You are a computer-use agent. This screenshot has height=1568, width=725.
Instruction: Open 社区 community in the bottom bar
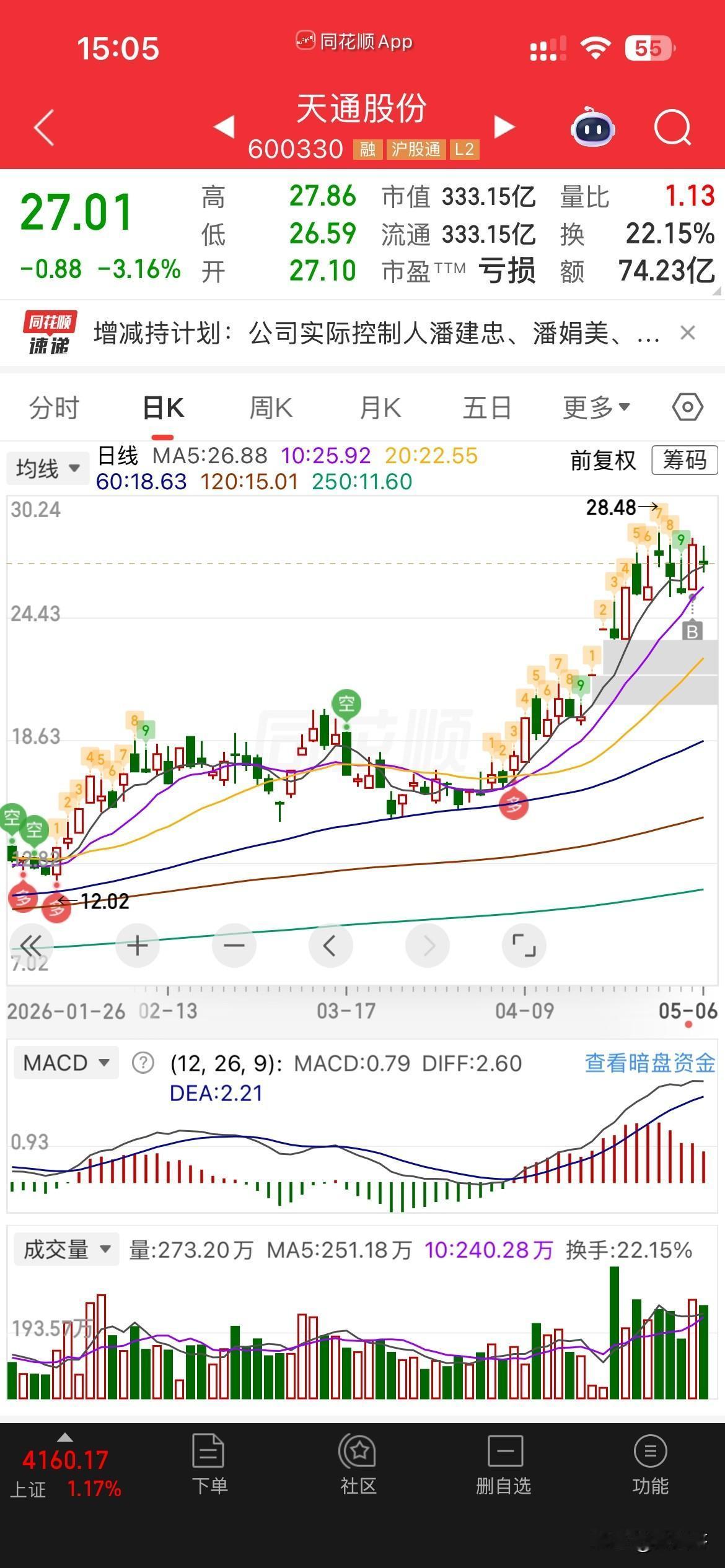click(359, 1466)
